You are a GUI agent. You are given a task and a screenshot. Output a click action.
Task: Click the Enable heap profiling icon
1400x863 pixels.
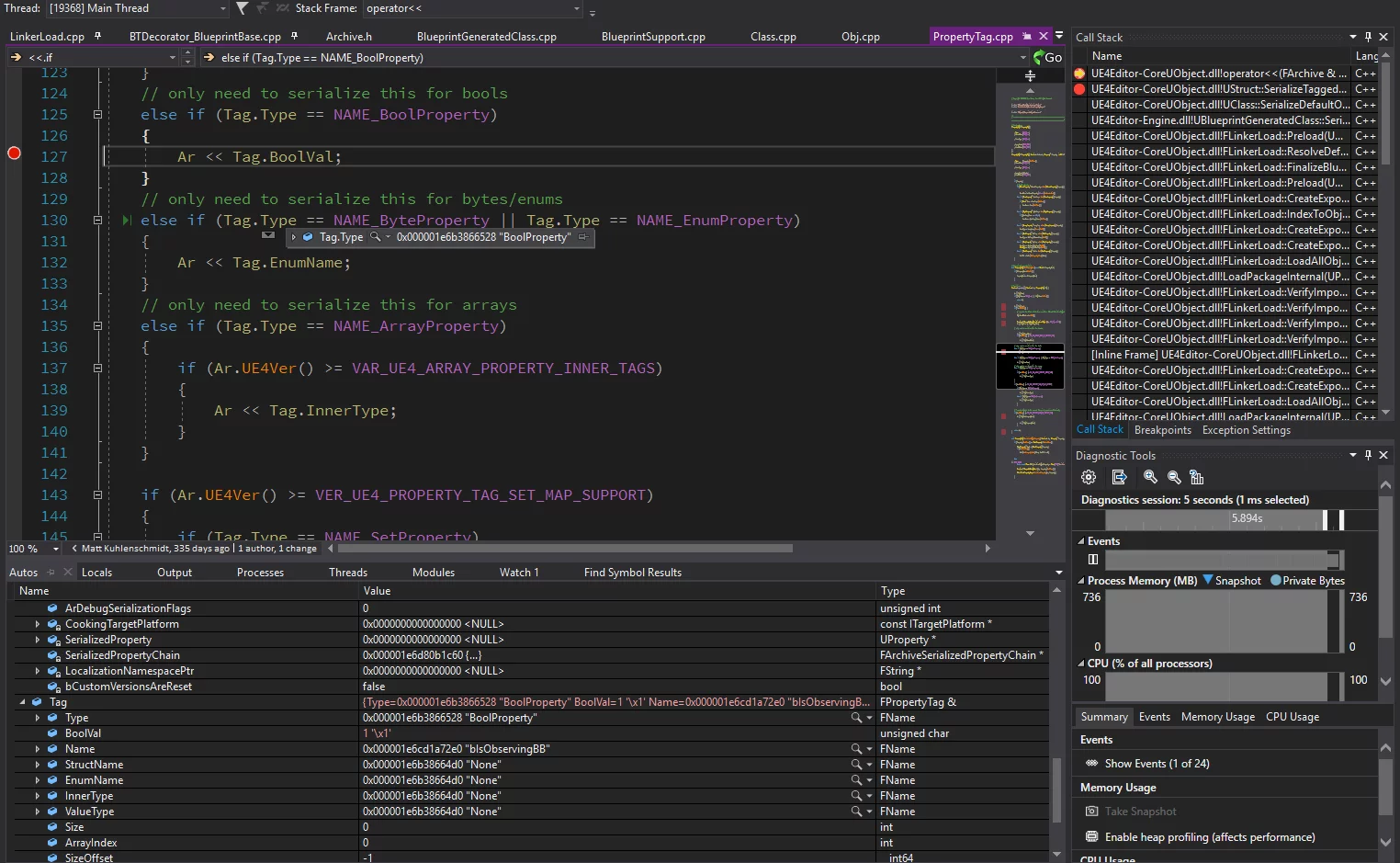pos(1091,837)
